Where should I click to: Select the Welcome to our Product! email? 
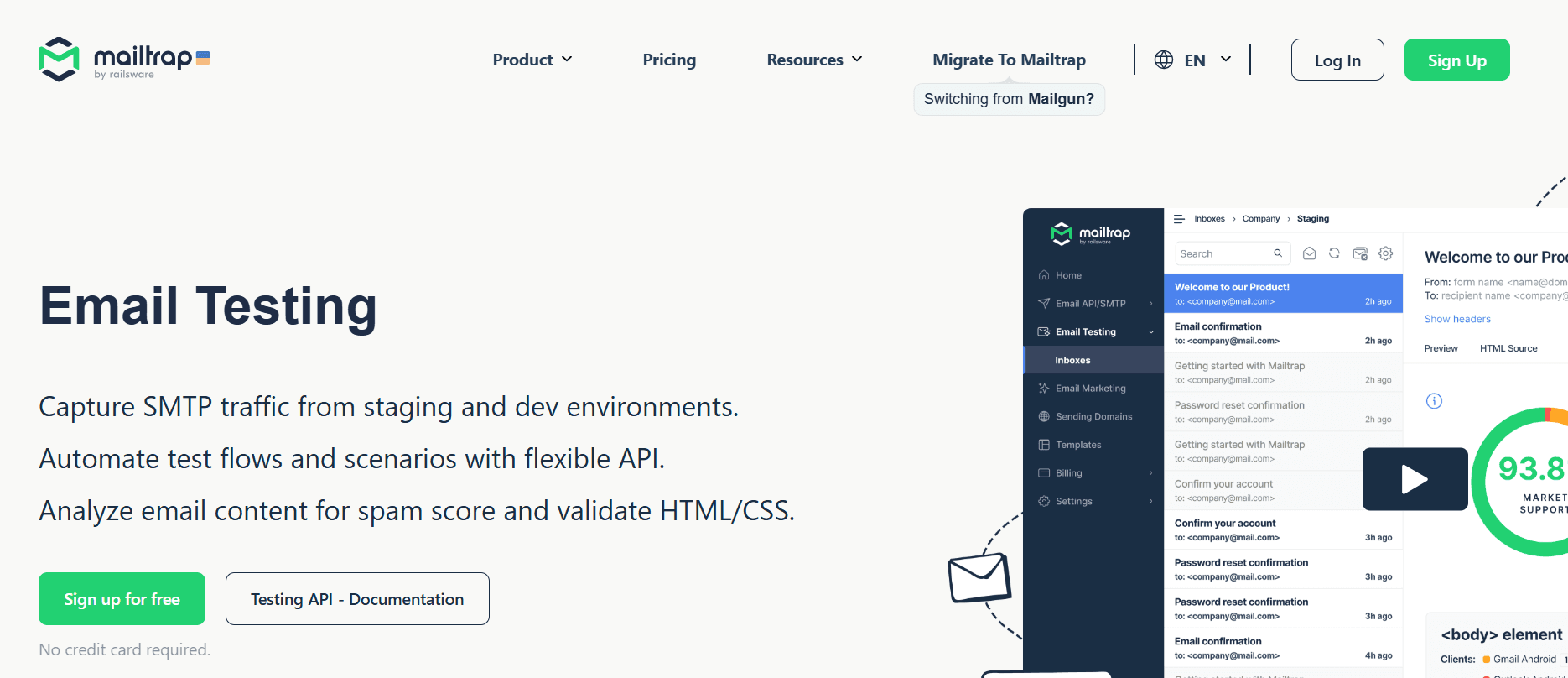(1283, 294)
